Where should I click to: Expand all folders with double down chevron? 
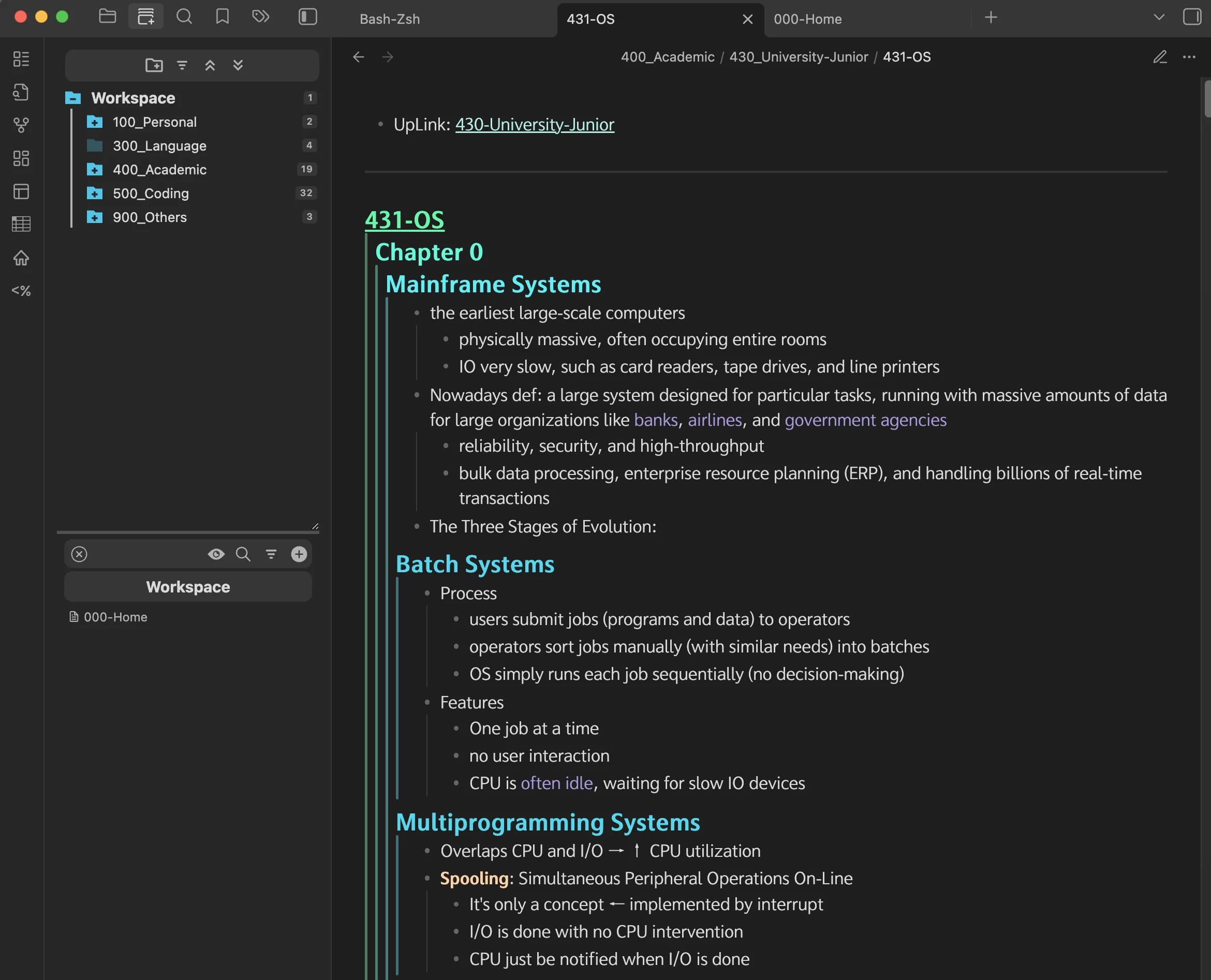238,65
